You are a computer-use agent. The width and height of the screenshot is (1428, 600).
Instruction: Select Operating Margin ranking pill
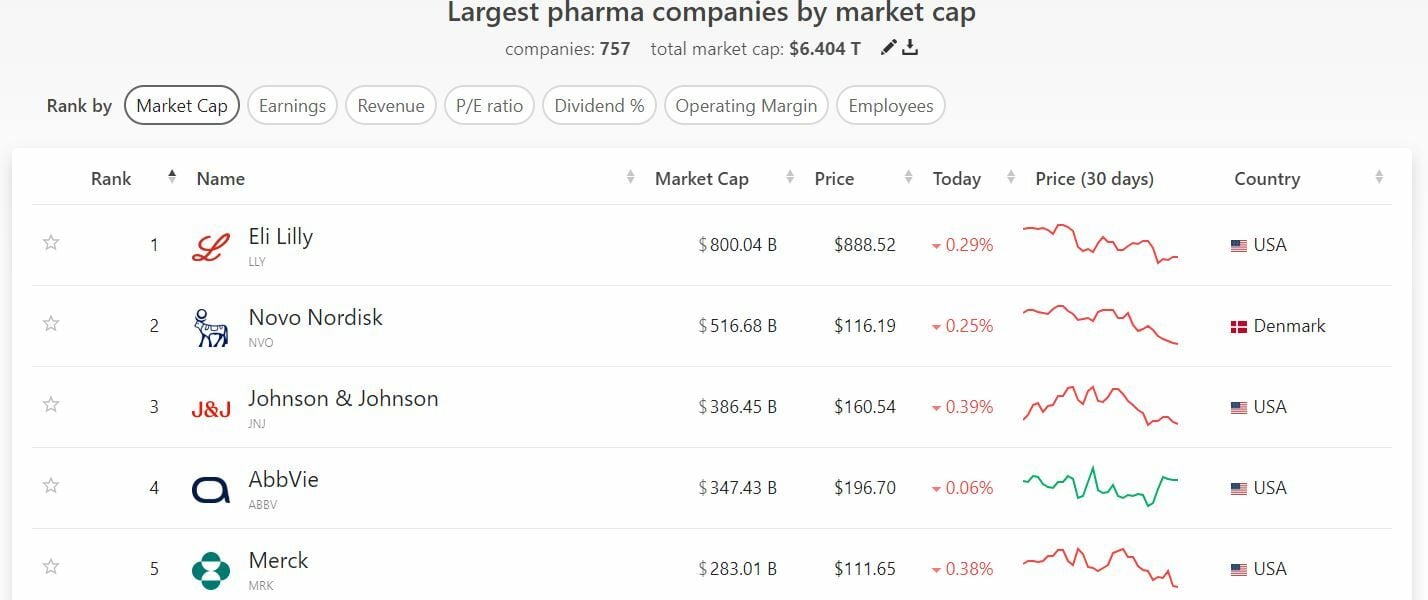746,106
